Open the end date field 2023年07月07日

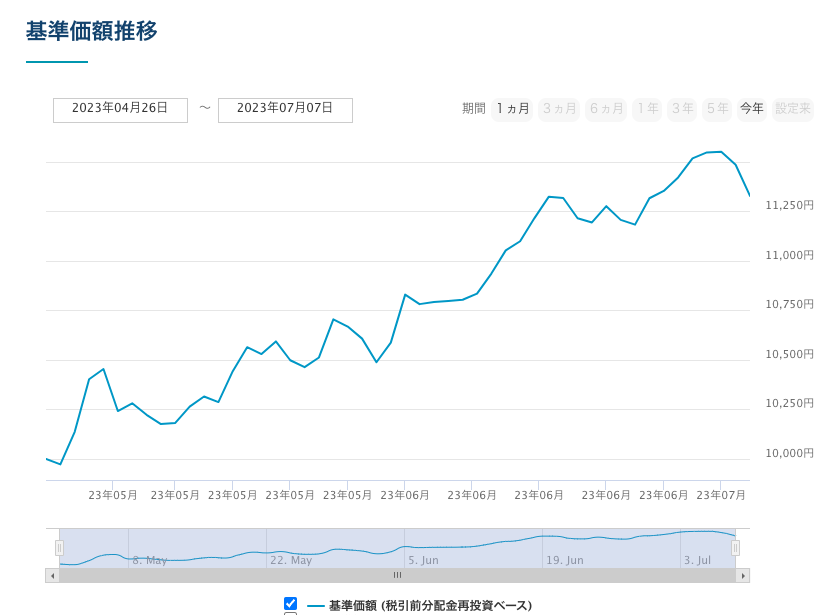click(x=285, y=109)
